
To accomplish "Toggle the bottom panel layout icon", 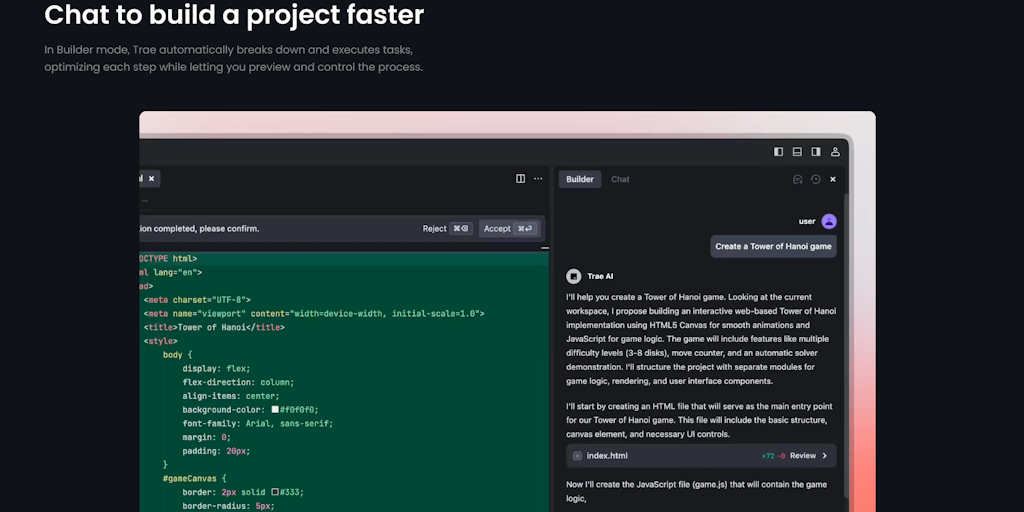I will tap(797, 152).
